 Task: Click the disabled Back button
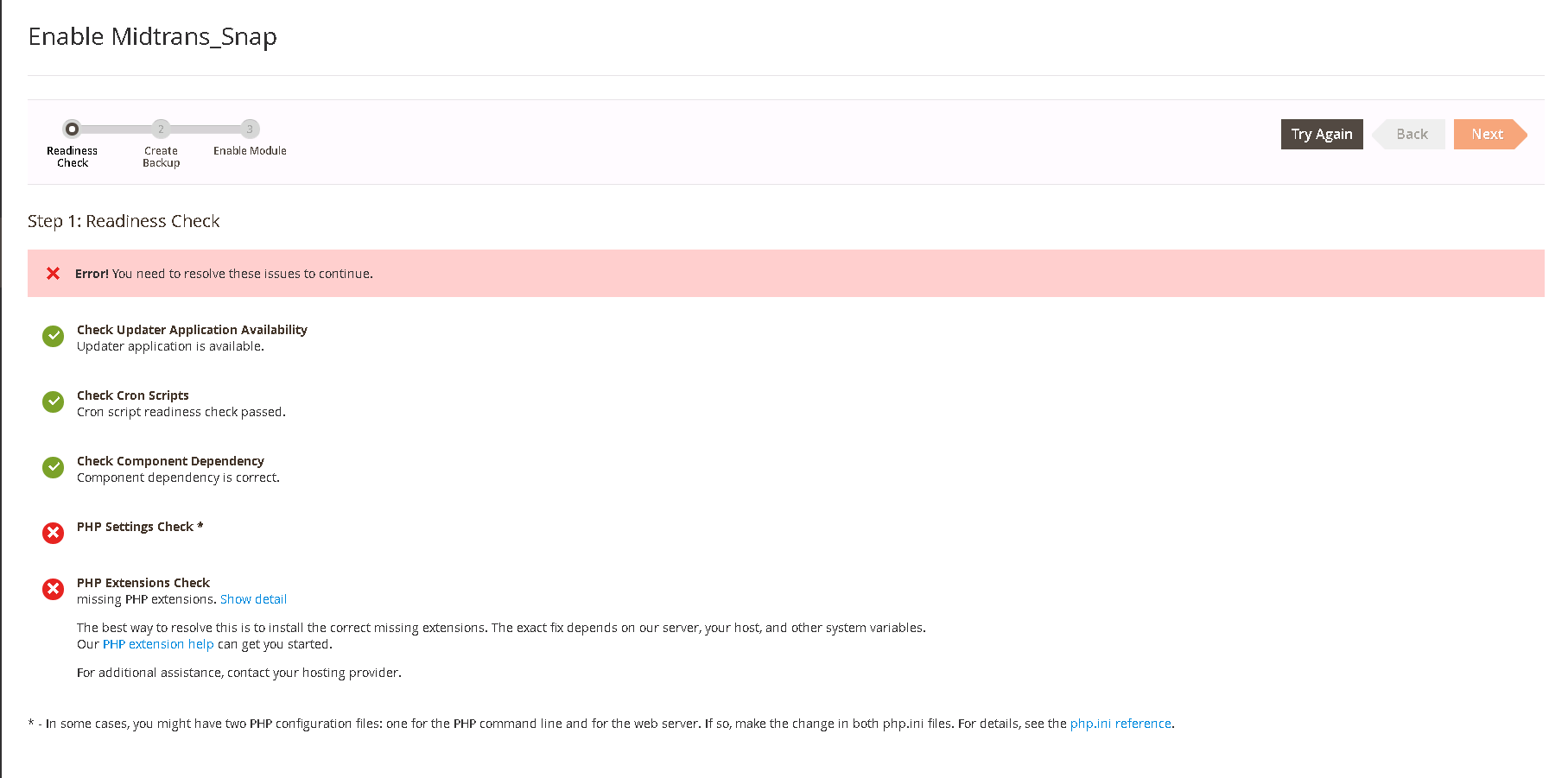click(1410, 134)
